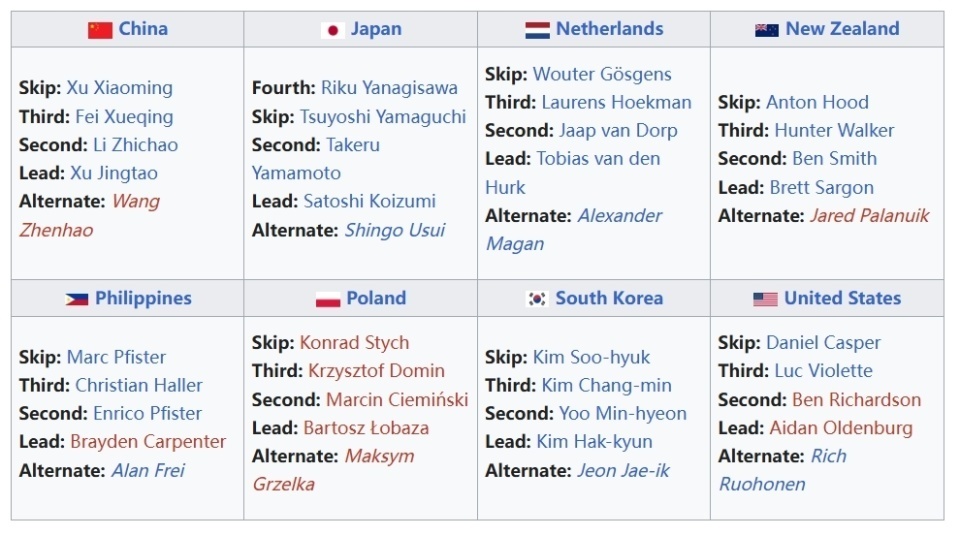Open Daniel Casper player link
The height and width of the screenshot is (536, 960).
(x=823, y=343)
